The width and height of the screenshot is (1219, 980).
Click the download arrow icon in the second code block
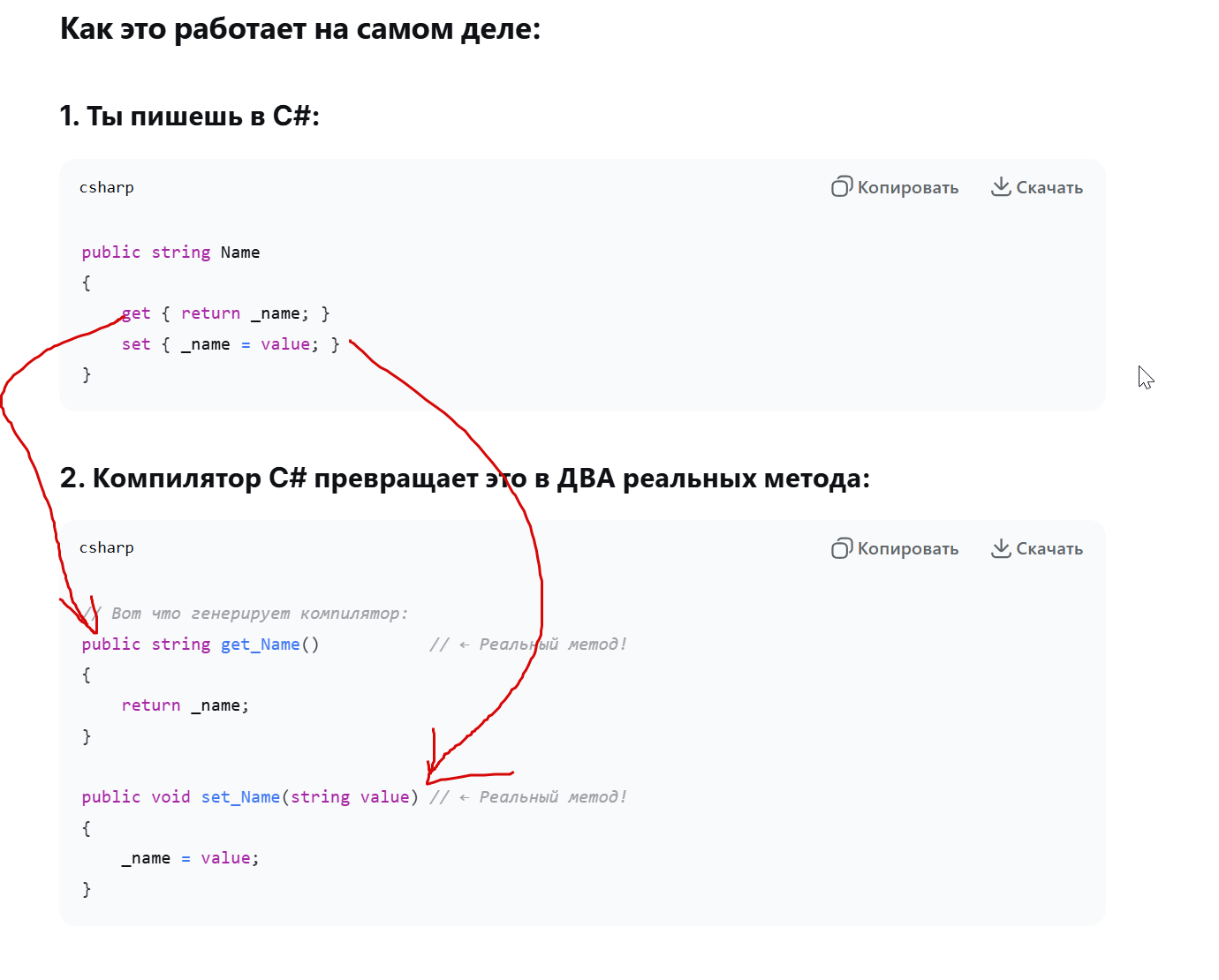pyautogui.click(x=1000, y=547)
